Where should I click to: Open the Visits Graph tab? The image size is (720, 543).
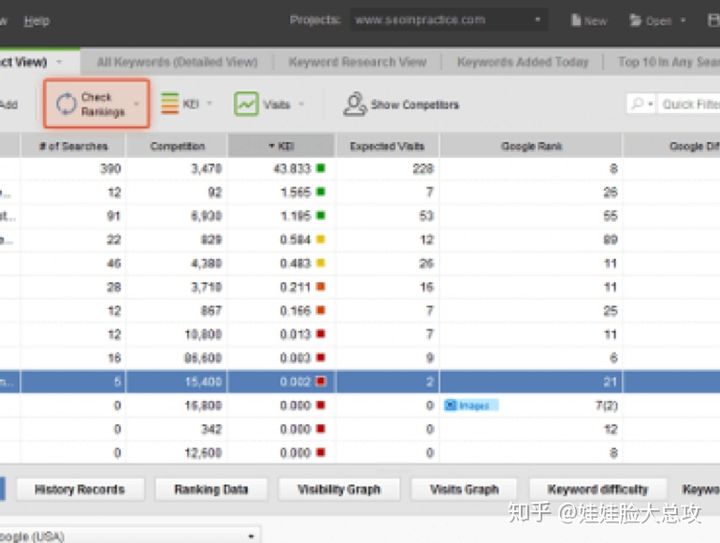[x=464, y=489]
